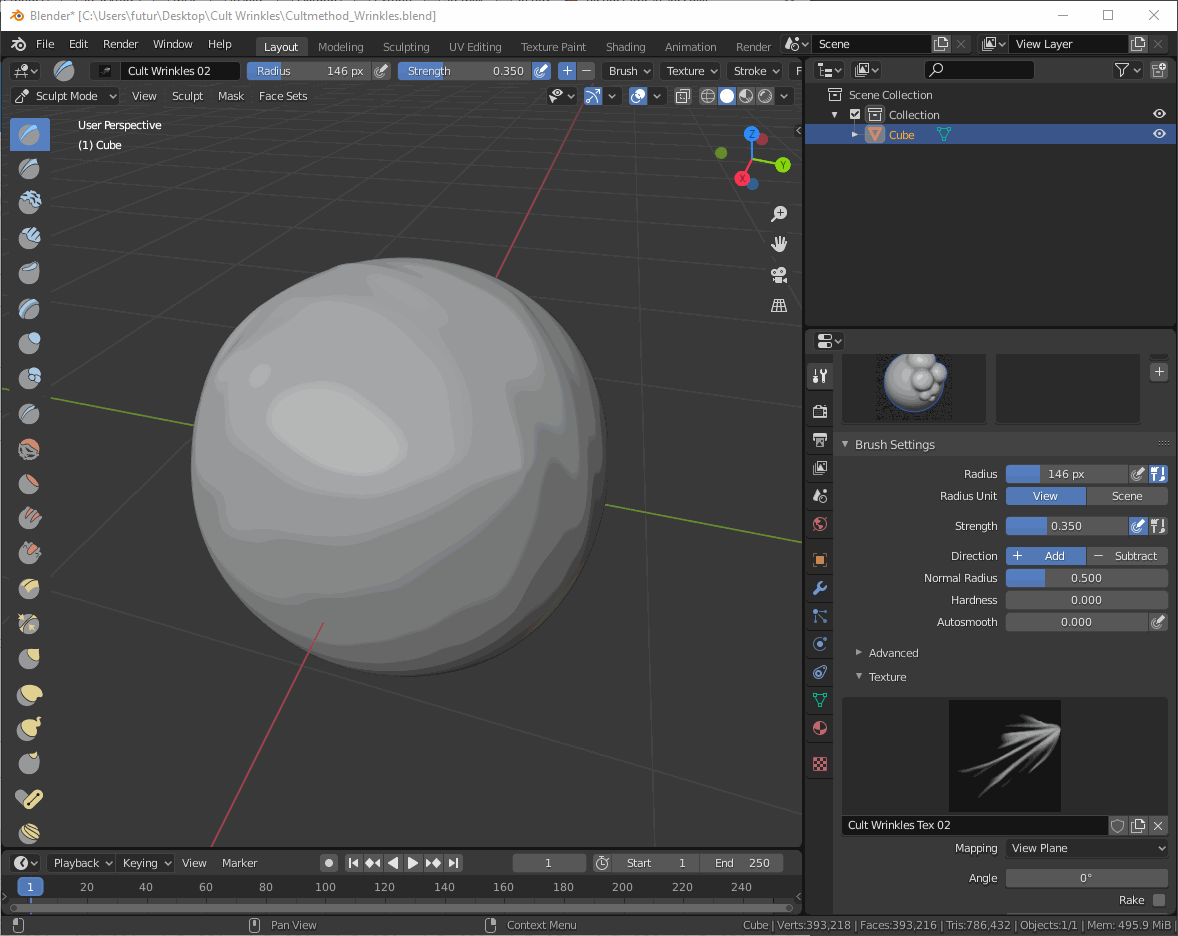The image size is (1178, 936).
Task: Switch to the Shading workspace tab
Action: 625,46
